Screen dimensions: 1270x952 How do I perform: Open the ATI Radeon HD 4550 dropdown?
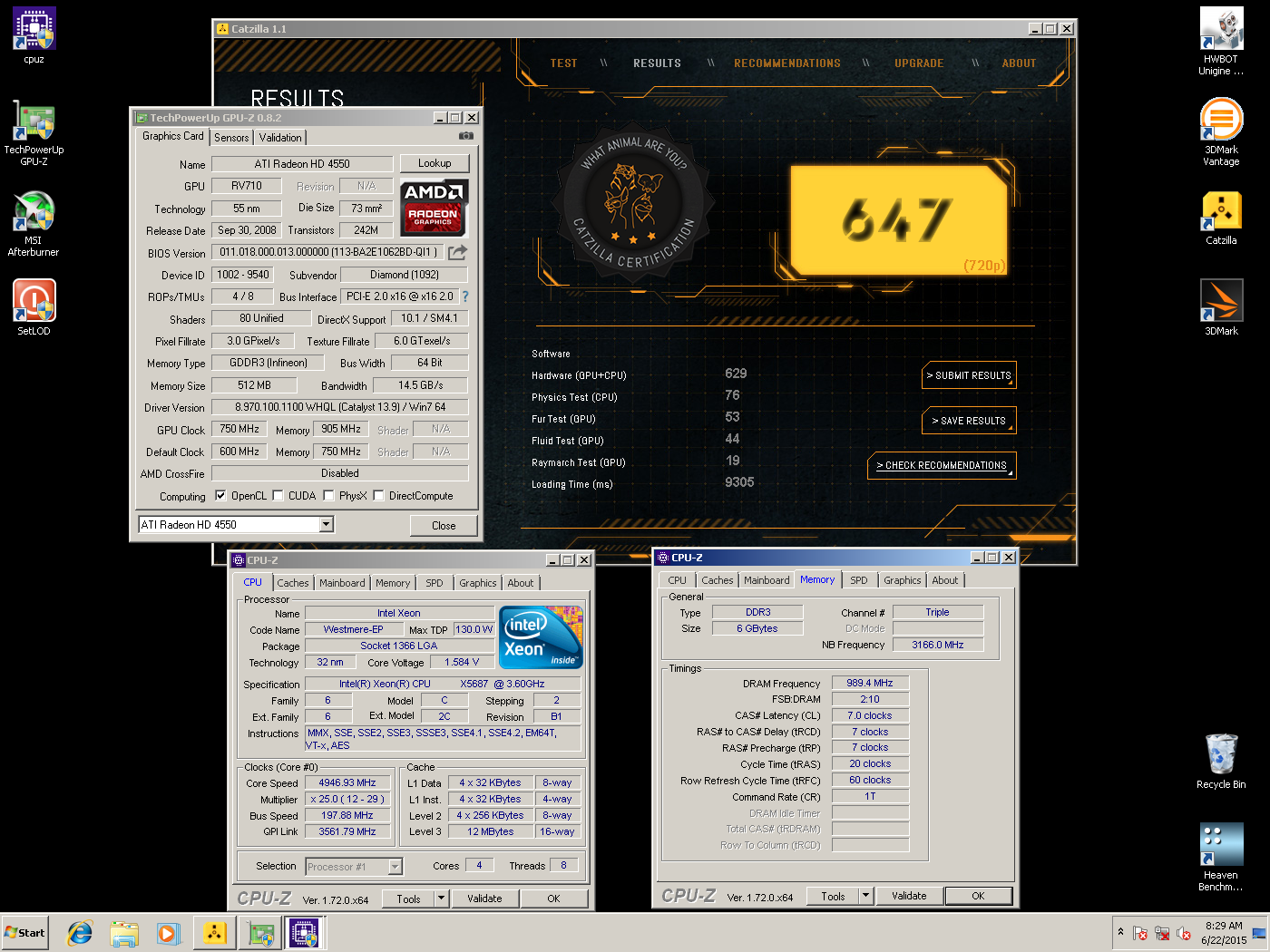click(327, 525)
